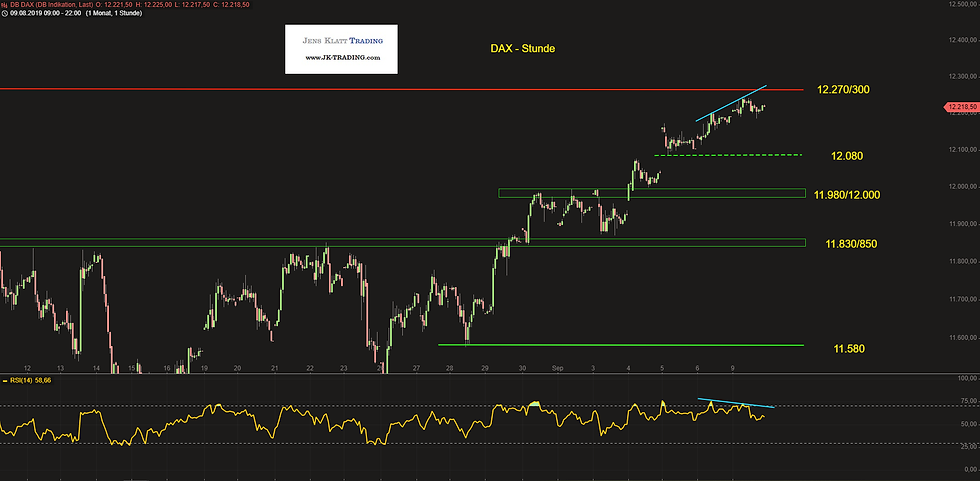
Task: Click the 25,00 RSI axis value
Action: click(969, 447)
